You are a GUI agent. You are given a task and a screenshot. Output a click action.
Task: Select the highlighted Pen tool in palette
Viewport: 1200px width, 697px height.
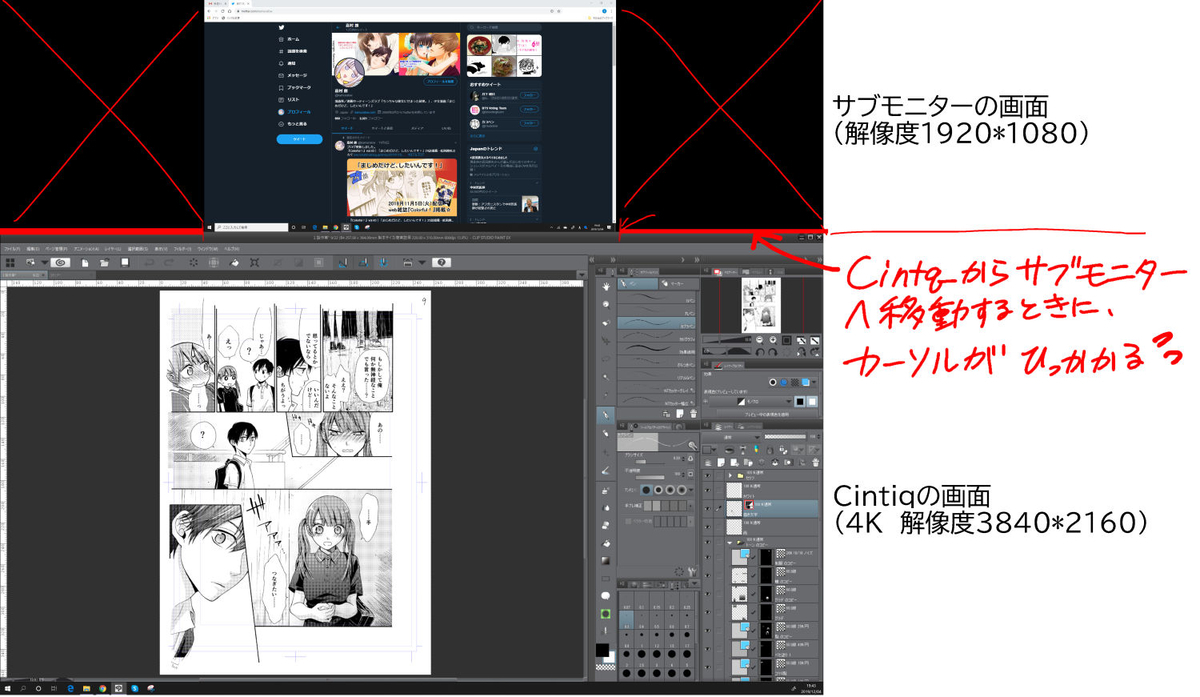pos(605,415)
